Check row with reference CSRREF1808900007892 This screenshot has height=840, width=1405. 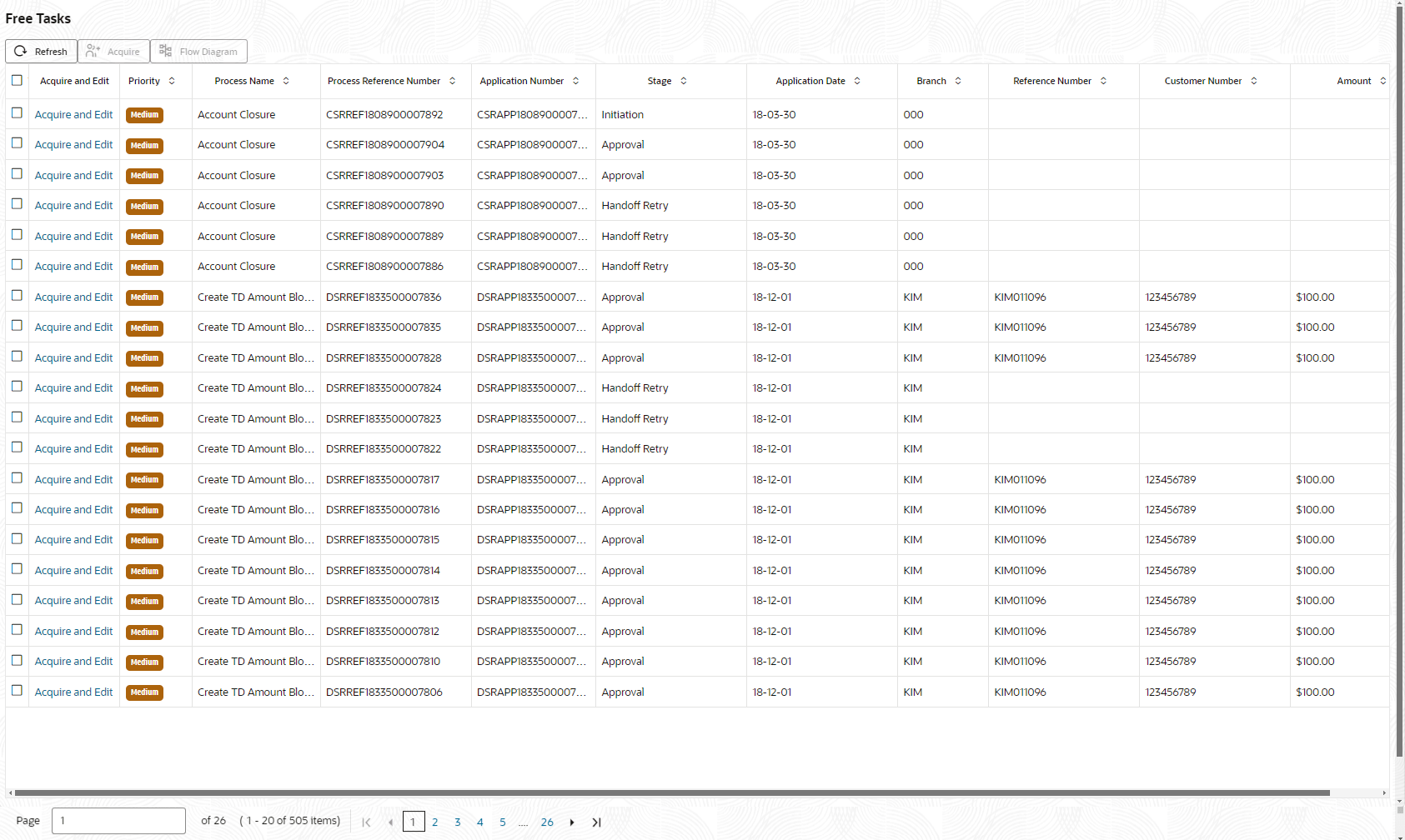click(x=17, y=112)
